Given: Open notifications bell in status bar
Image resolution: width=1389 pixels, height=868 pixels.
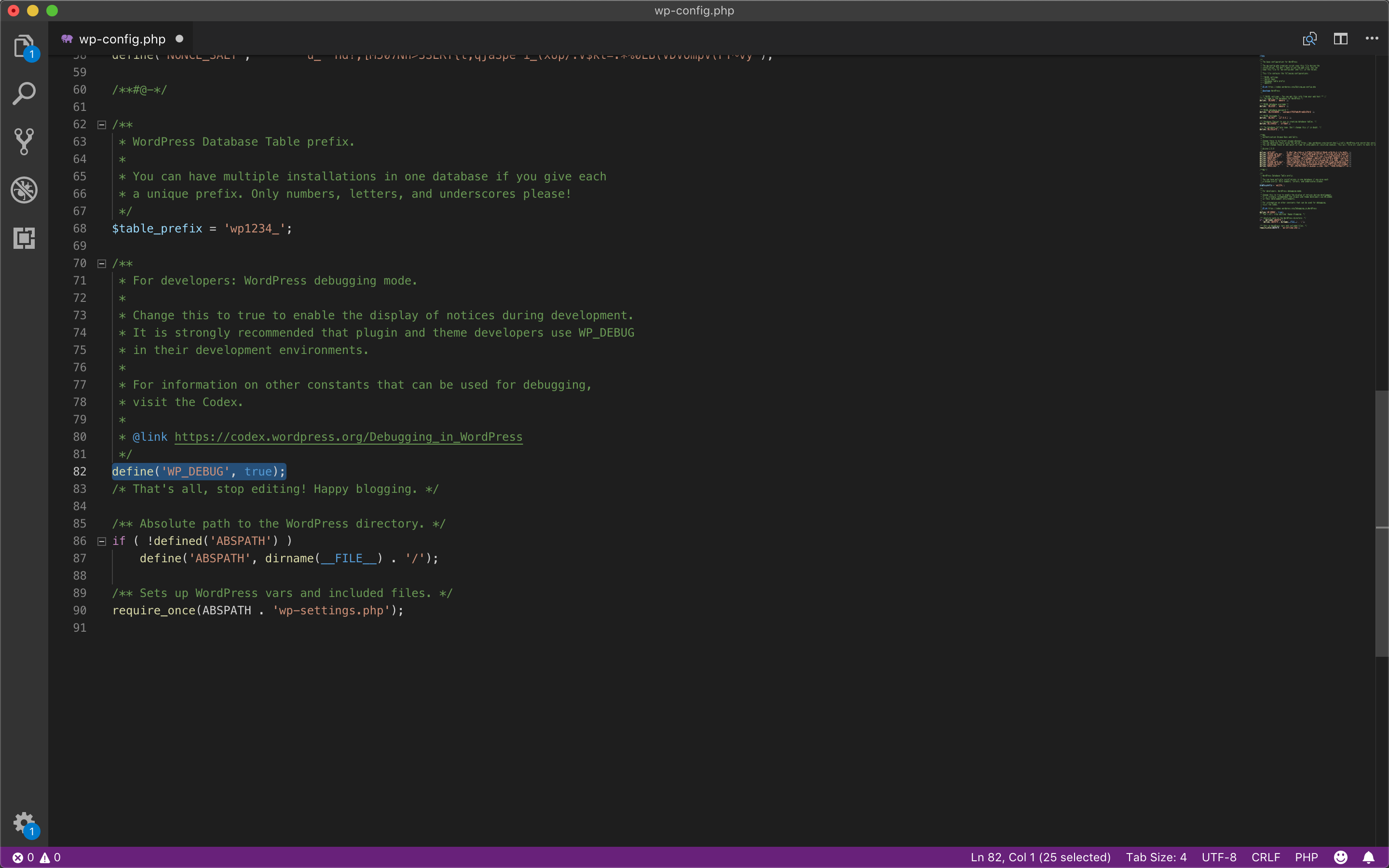Looking at the screenshot, I should [1368, 857].
